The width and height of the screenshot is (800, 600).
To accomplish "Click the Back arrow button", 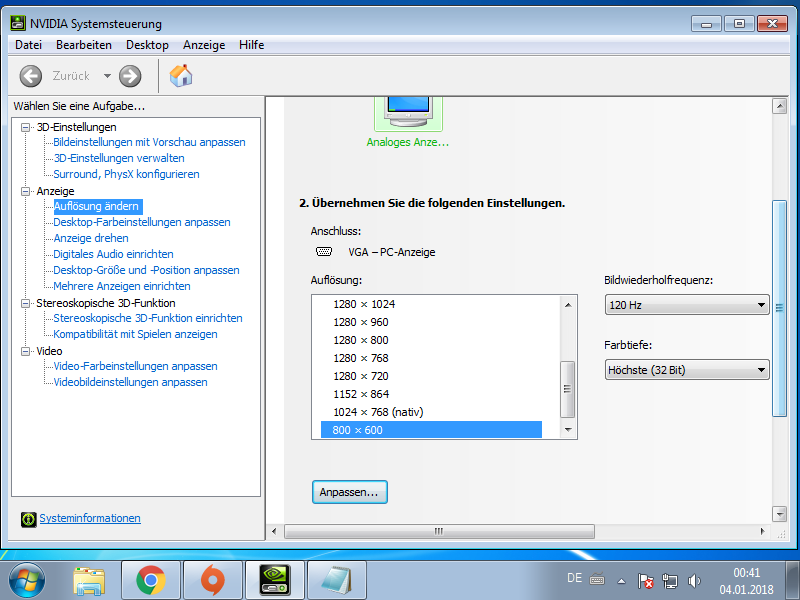I will point(31,76).
